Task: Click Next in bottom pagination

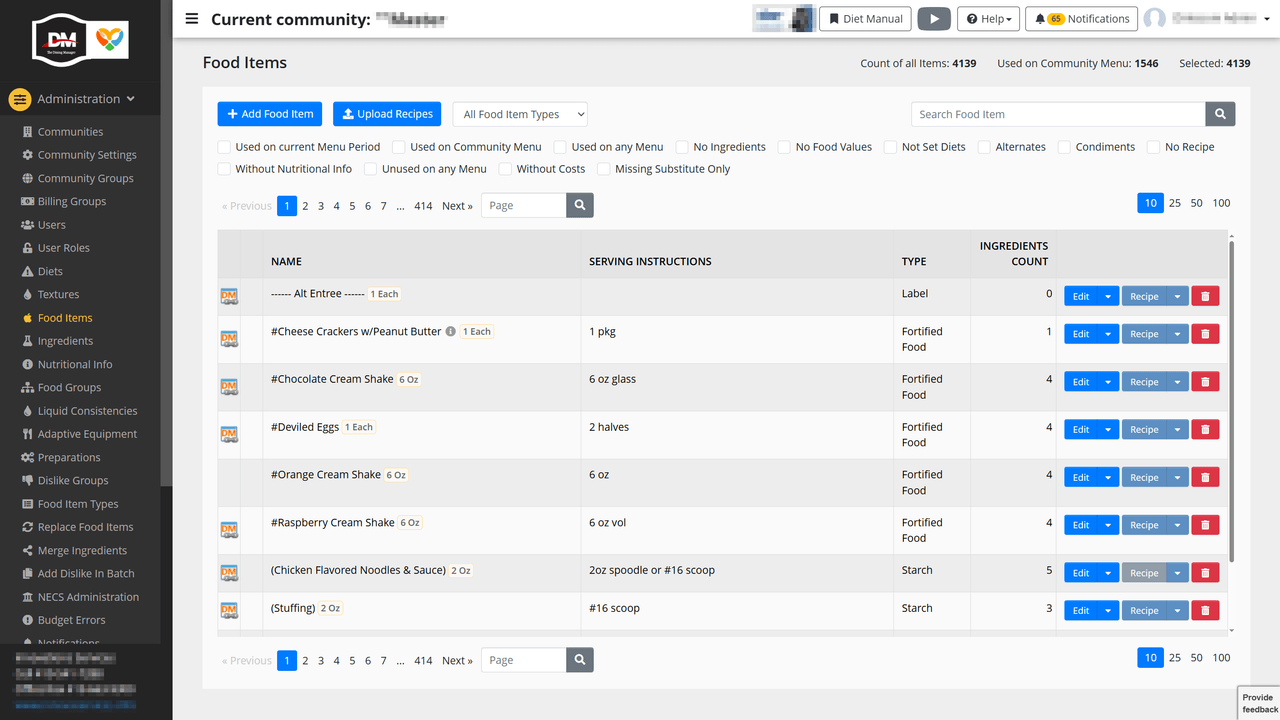Action: pos(457,660)
